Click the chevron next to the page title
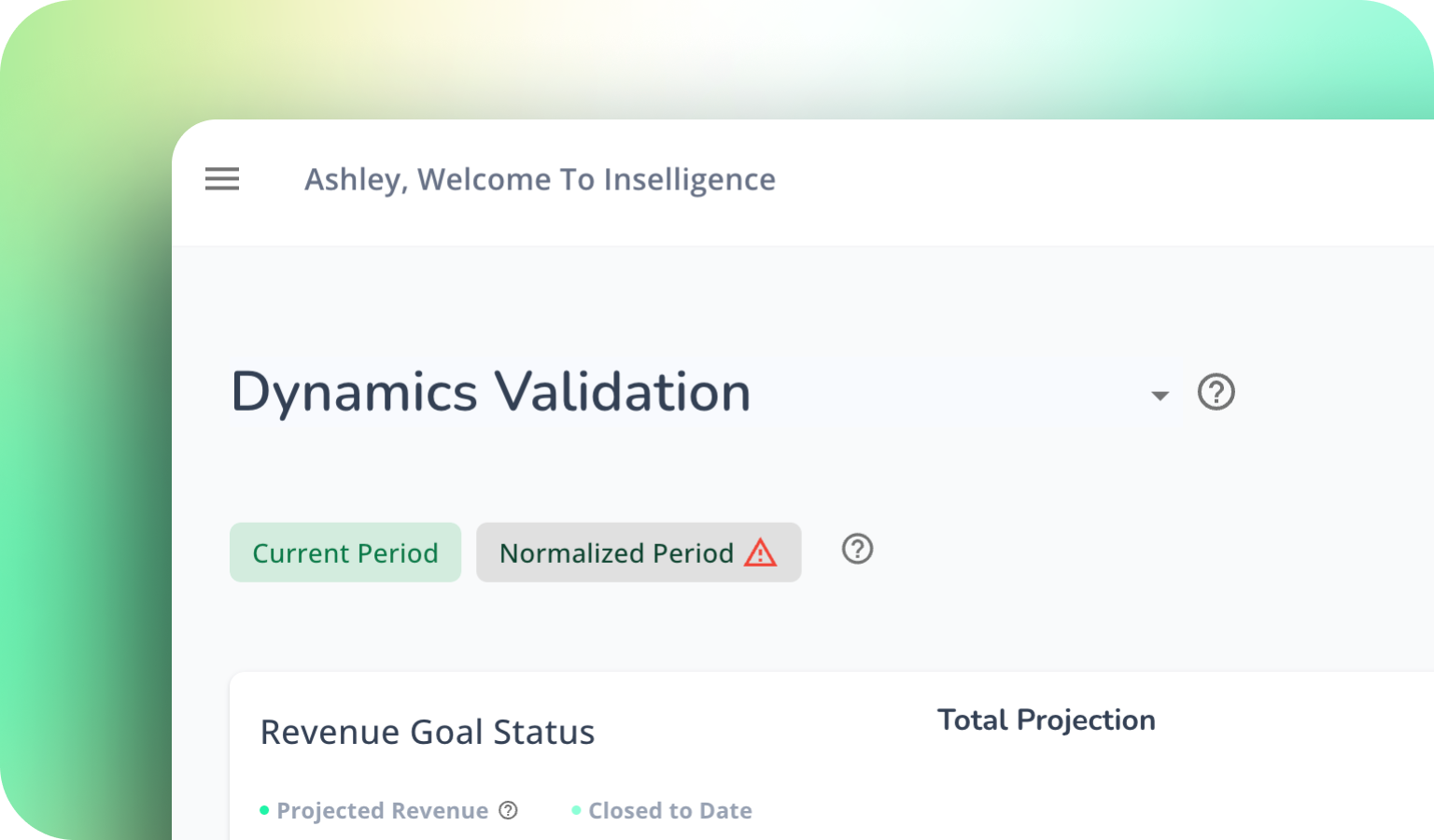The width and height of the screenshot is (1434, 840). pyautogui.click(x=1159, y=396)
